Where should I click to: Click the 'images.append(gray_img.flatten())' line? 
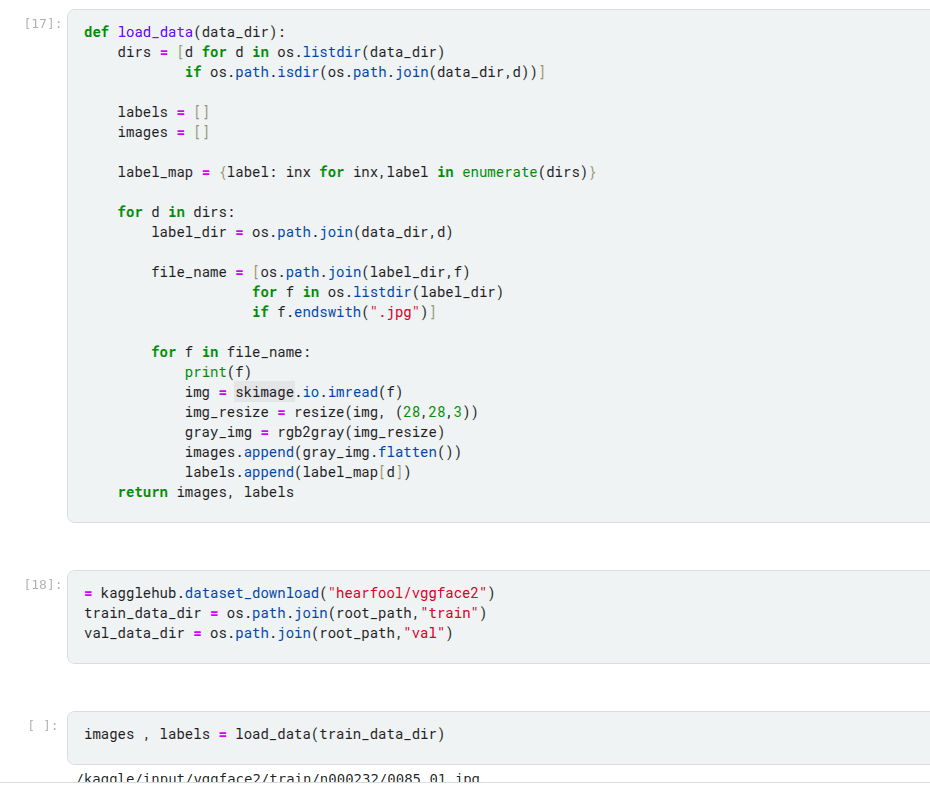coord(323,452)
